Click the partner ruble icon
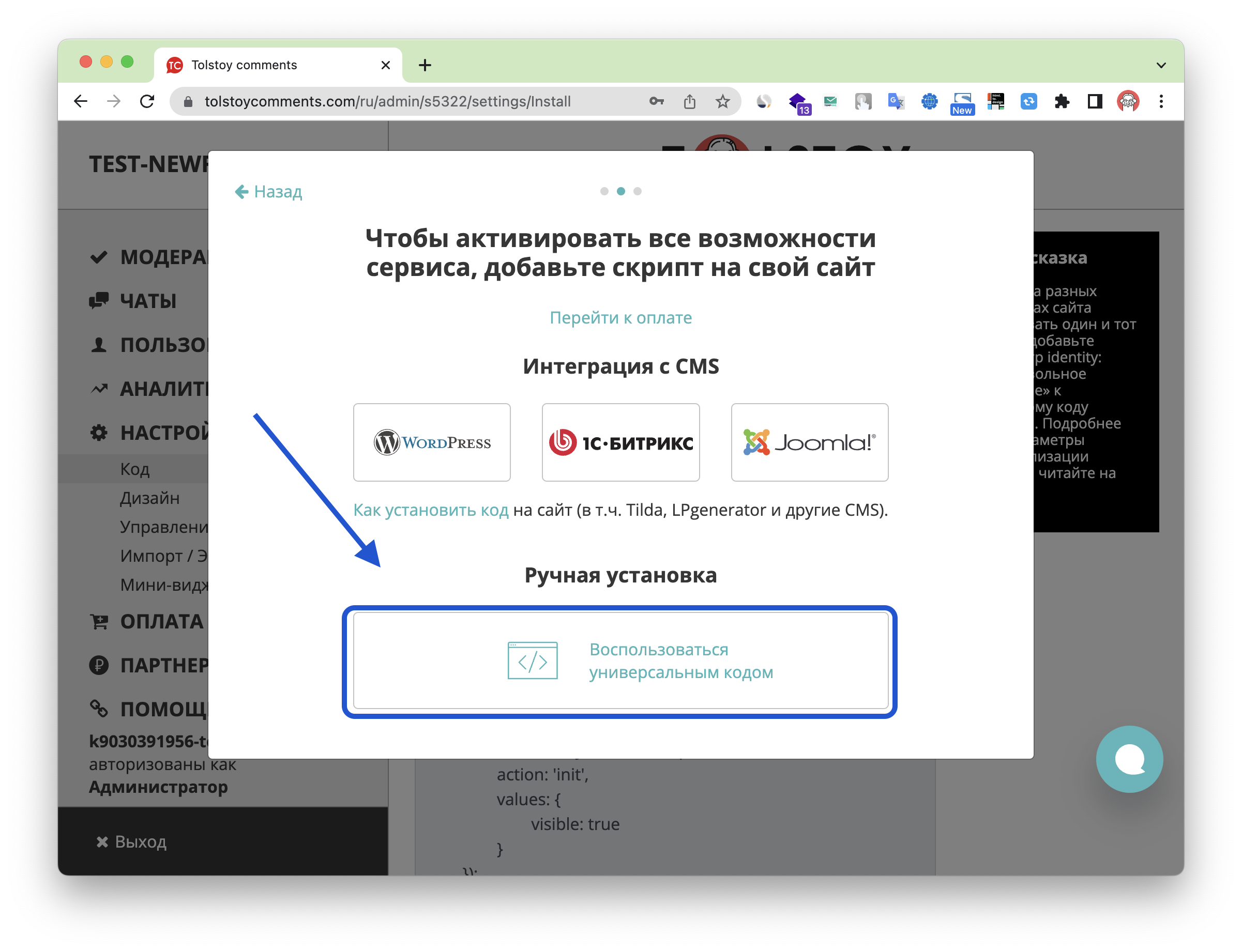 99,665
